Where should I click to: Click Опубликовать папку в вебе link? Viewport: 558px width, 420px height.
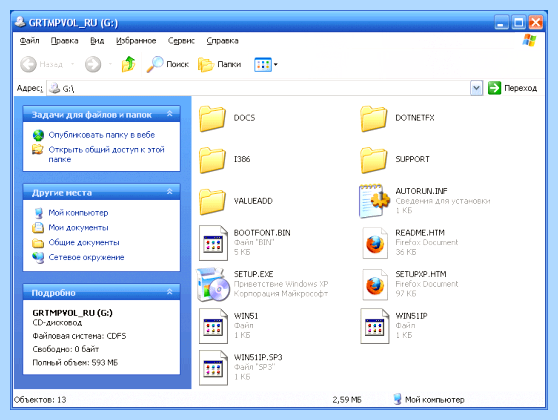[x=102, y=135]
